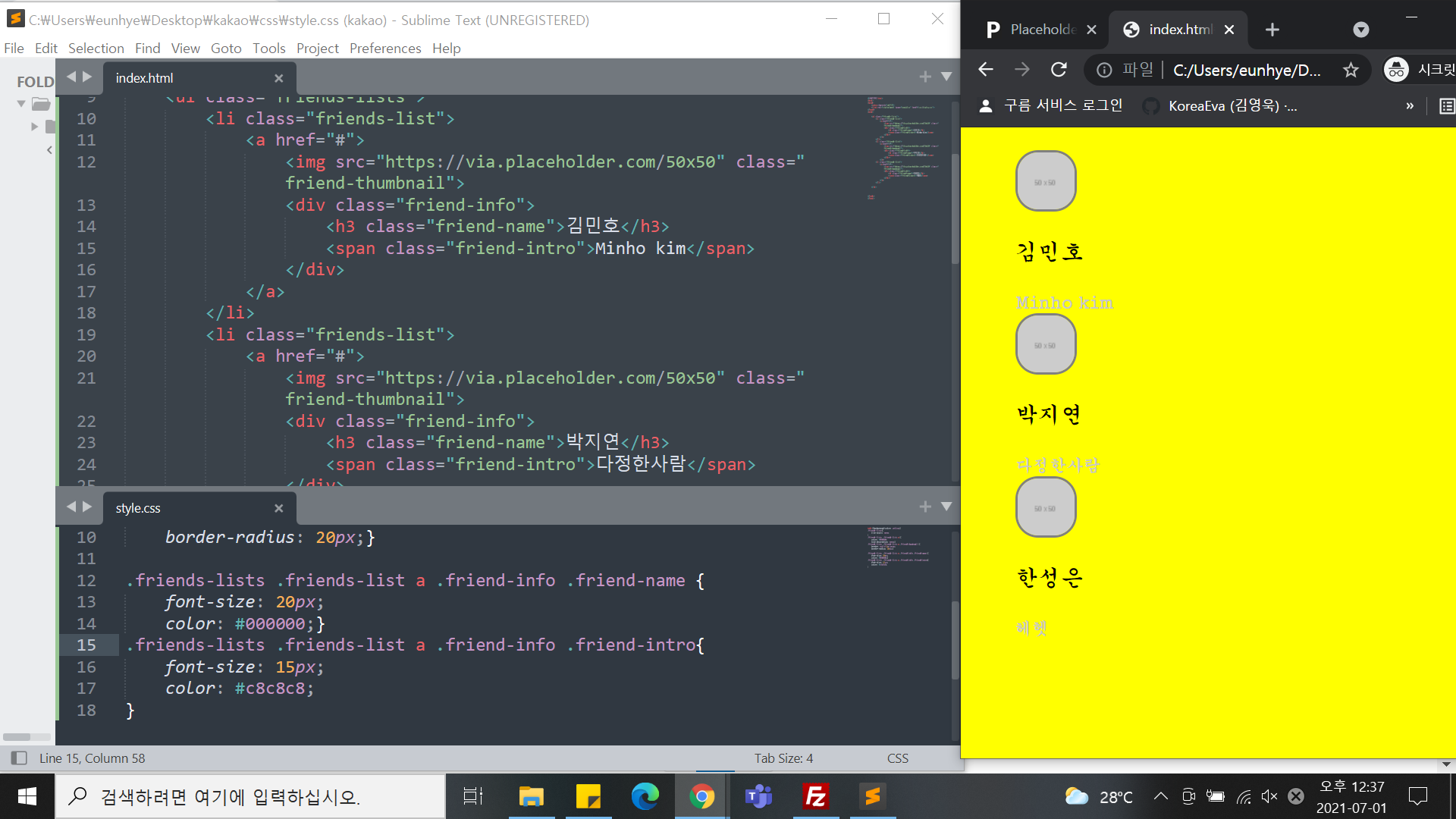
Task: Open the Goto menu
Action: pos(225,48)
